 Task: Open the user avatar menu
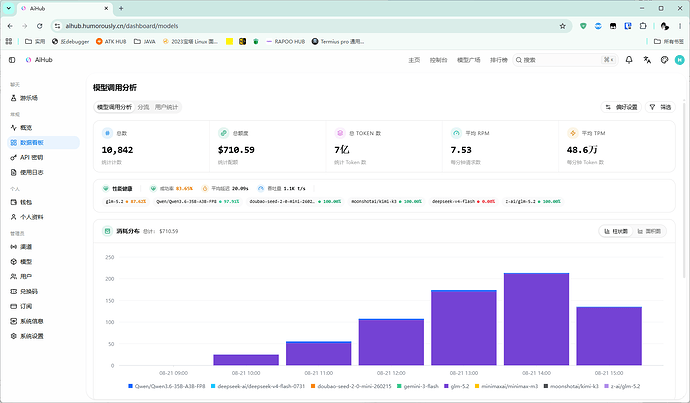click(679, 60)
